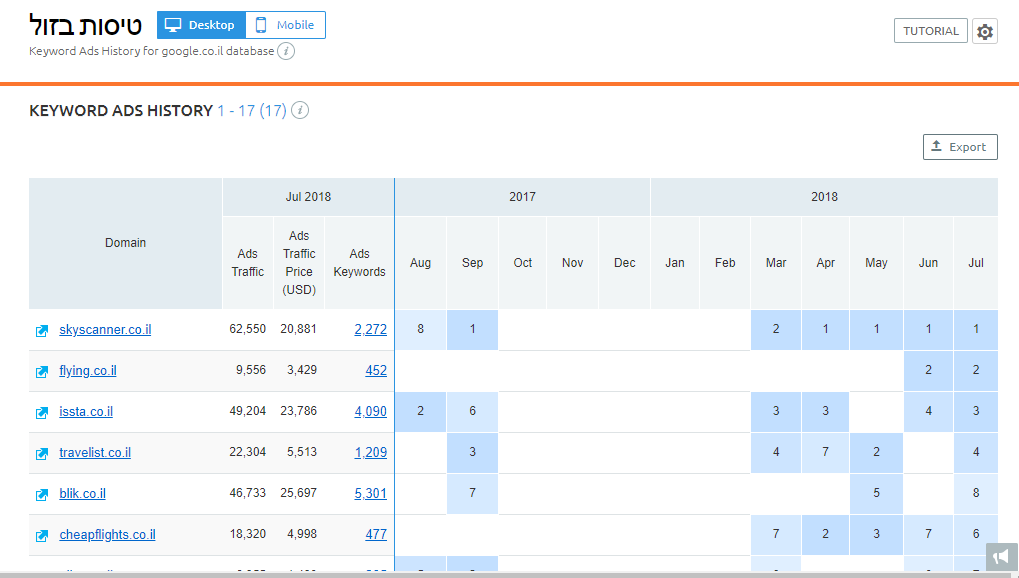Image resolution: width=1019 pixels, height=578 pixels.
Task: Select issta Sep 2017 position cell 6
Action: pos(472,412)
